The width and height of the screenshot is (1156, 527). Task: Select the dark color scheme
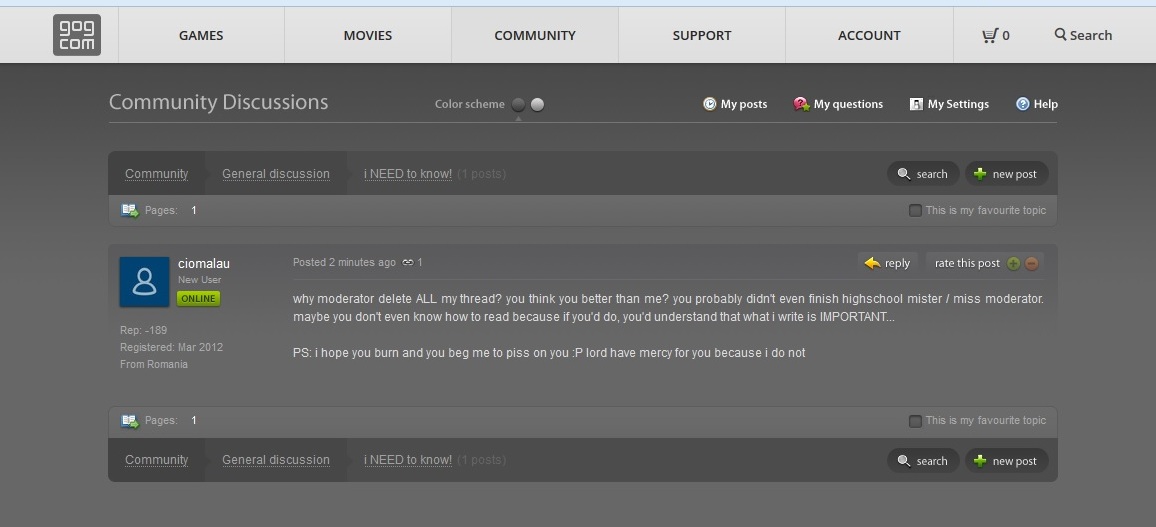coord(518,104)
